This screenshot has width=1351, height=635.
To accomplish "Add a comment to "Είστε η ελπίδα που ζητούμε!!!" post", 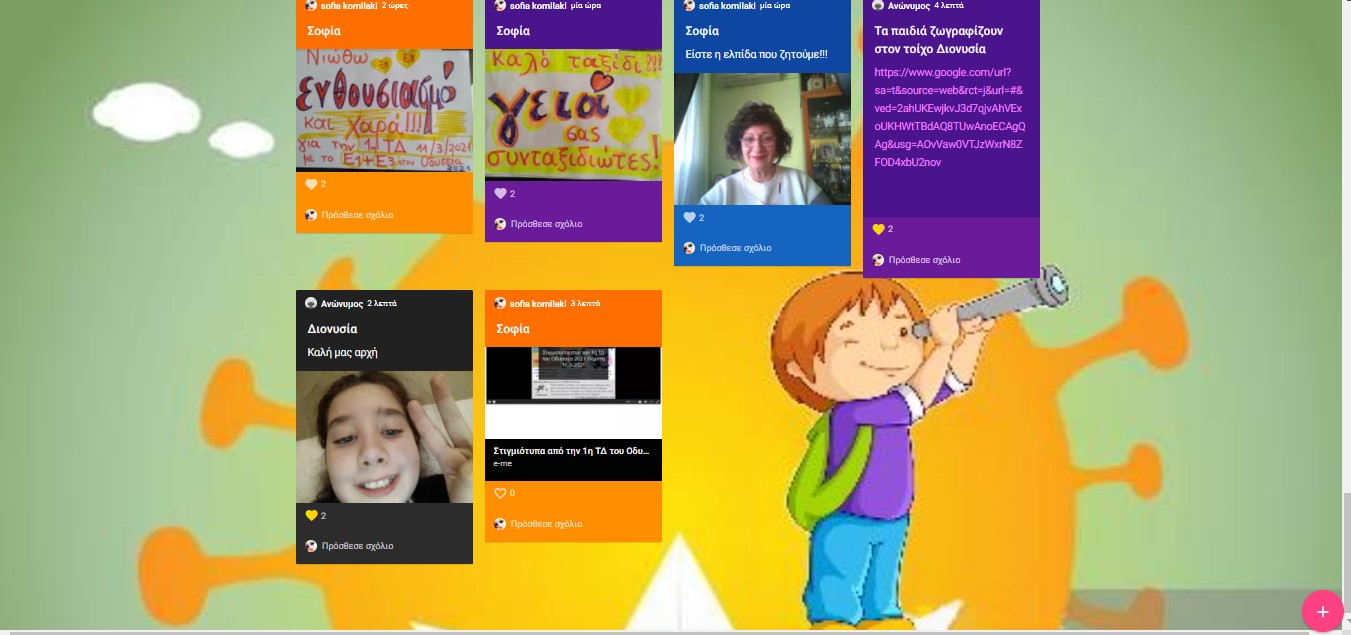I will [735, 248].
